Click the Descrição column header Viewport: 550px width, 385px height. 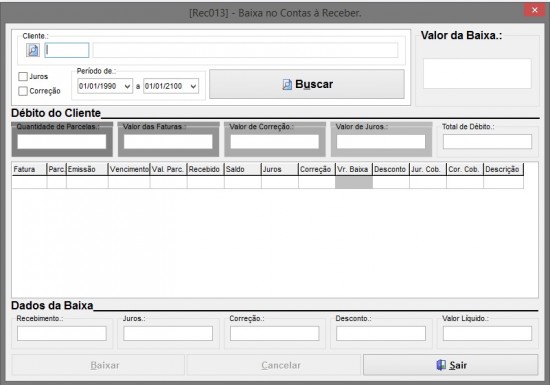504,169
